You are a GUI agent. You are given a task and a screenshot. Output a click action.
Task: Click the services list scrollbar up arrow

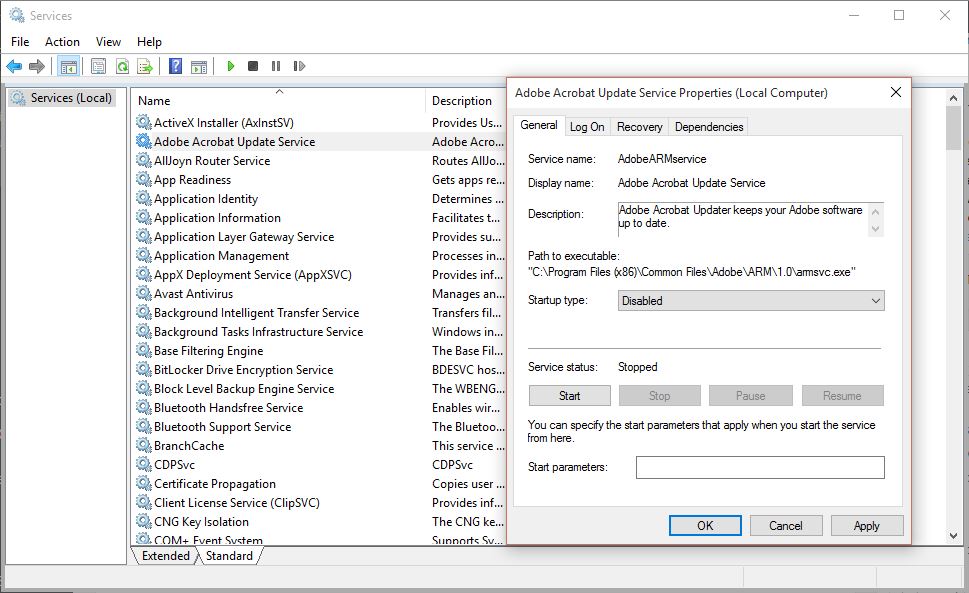[953, 98]
